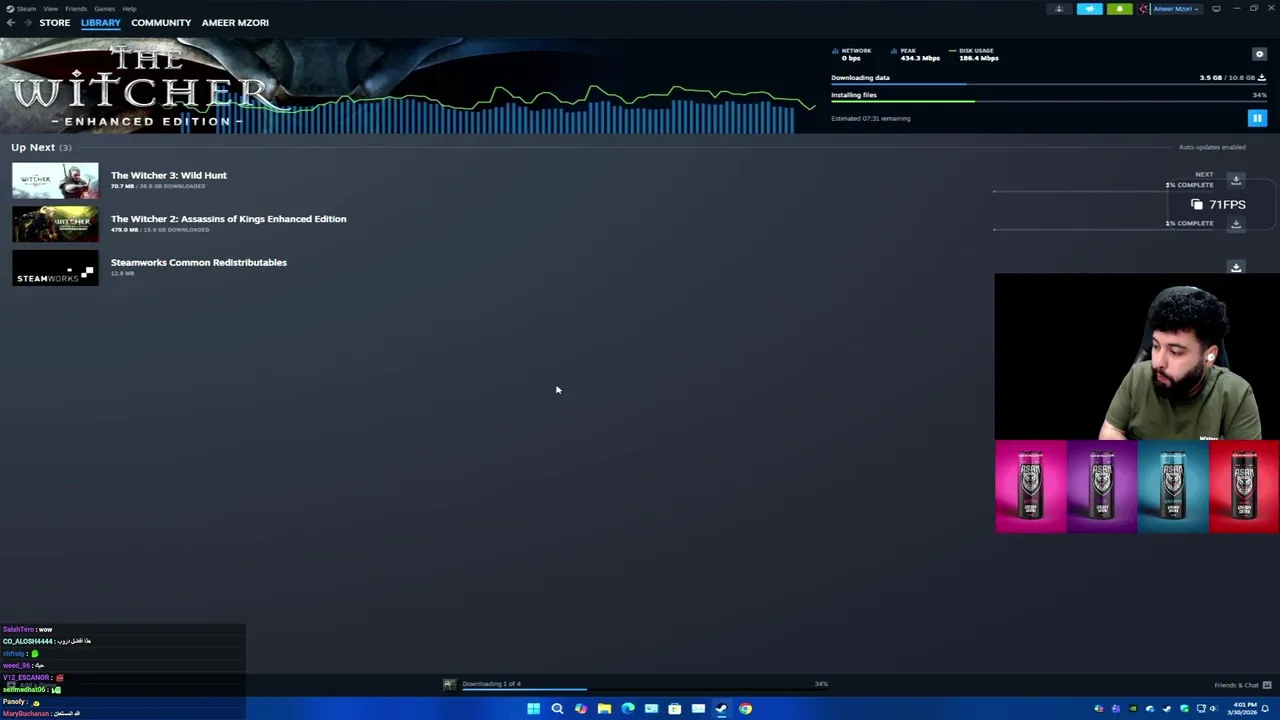Click The Witcher 3 thumbnail image
Viewport: 1280px width, 720px height.
pos(55,180)
